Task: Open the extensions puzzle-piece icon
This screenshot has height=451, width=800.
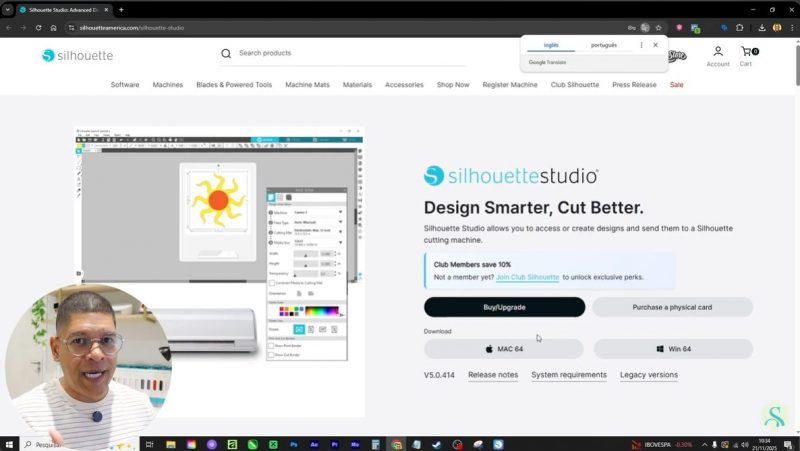Action: coord(739,28)
